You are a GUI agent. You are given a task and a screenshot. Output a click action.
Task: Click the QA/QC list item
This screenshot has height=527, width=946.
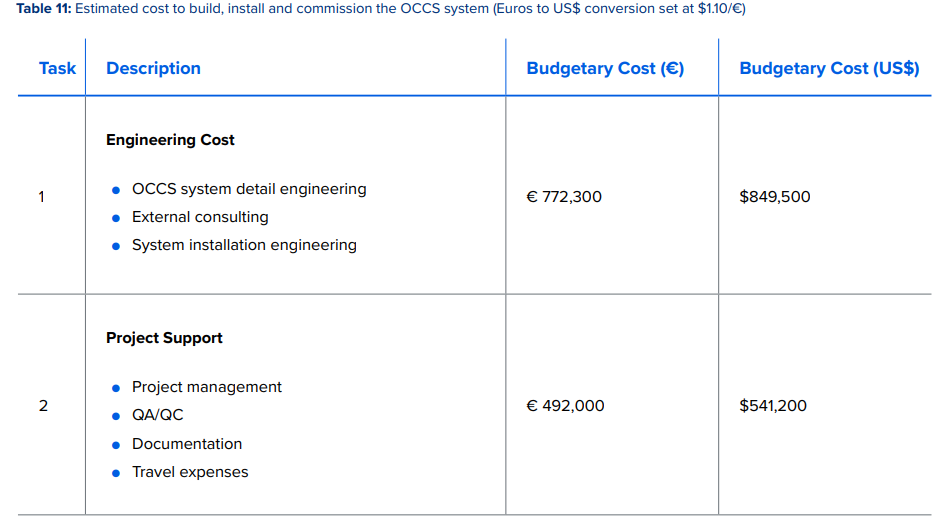tap(158, 415)
